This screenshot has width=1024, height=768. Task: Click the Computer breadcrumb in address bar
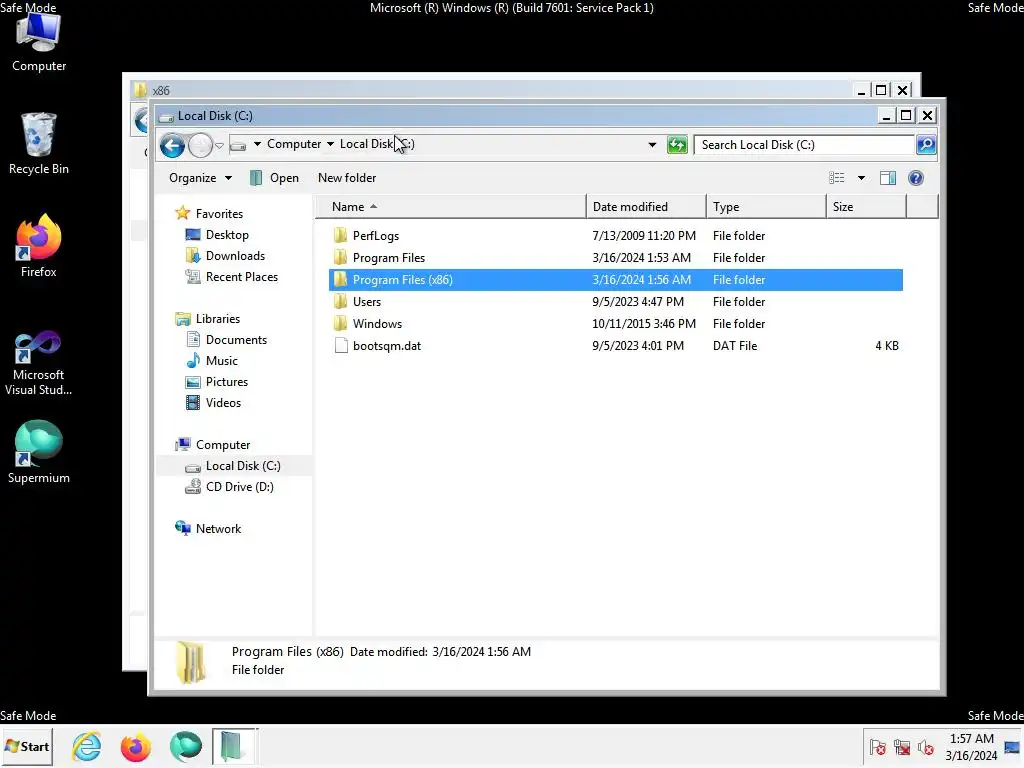(x=294, y=144)
